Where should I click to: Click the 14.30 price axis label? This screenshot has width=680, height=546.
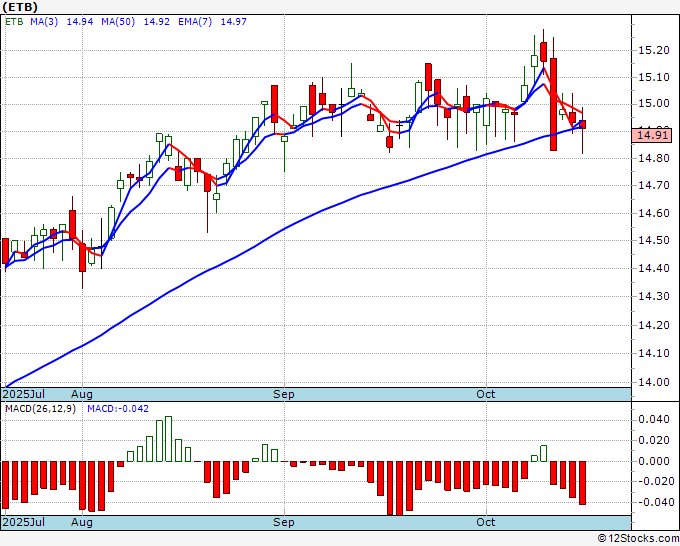(654, 297)
